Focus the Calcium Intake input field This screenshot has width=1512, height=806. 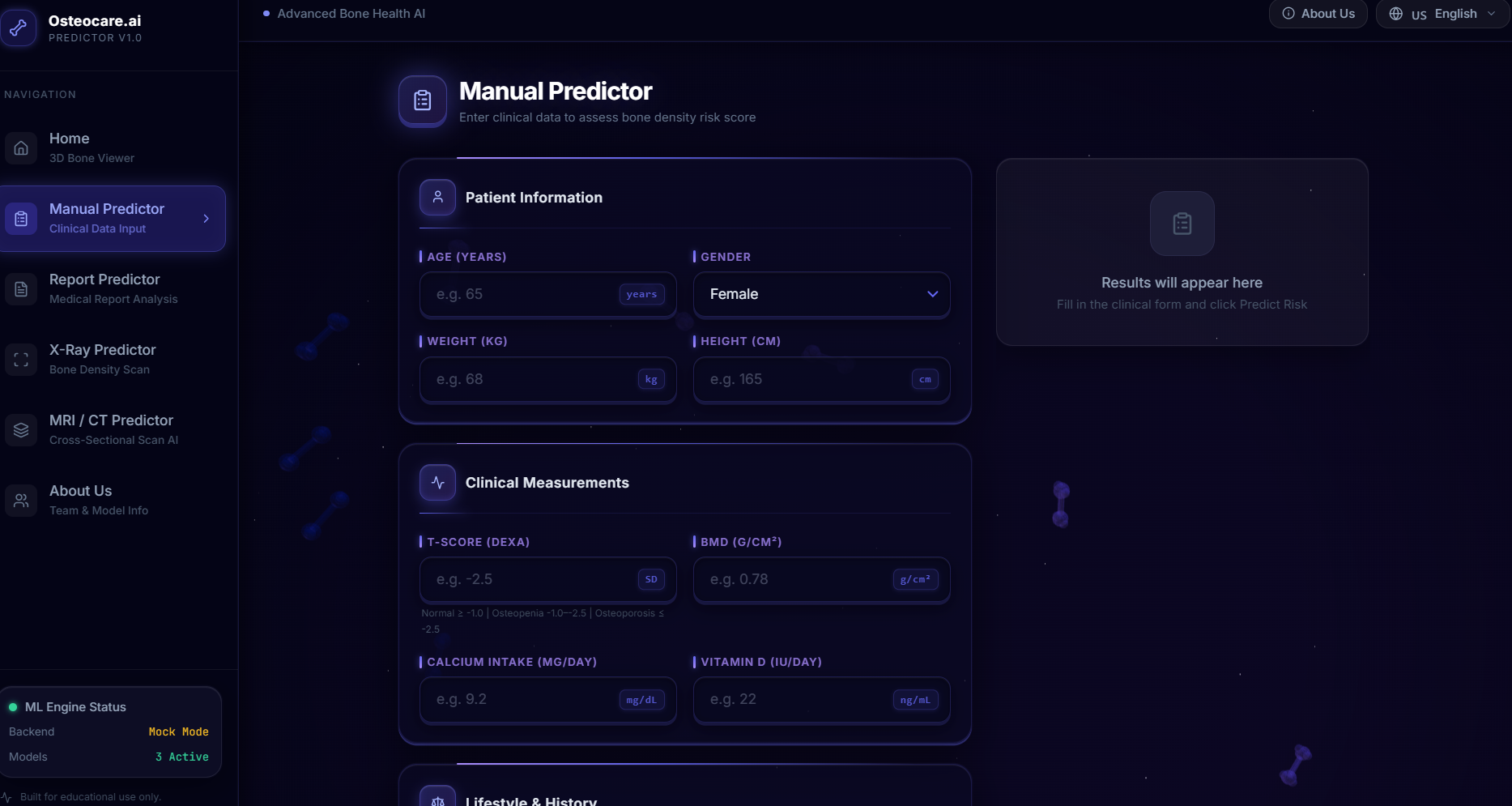click(548, 699)
